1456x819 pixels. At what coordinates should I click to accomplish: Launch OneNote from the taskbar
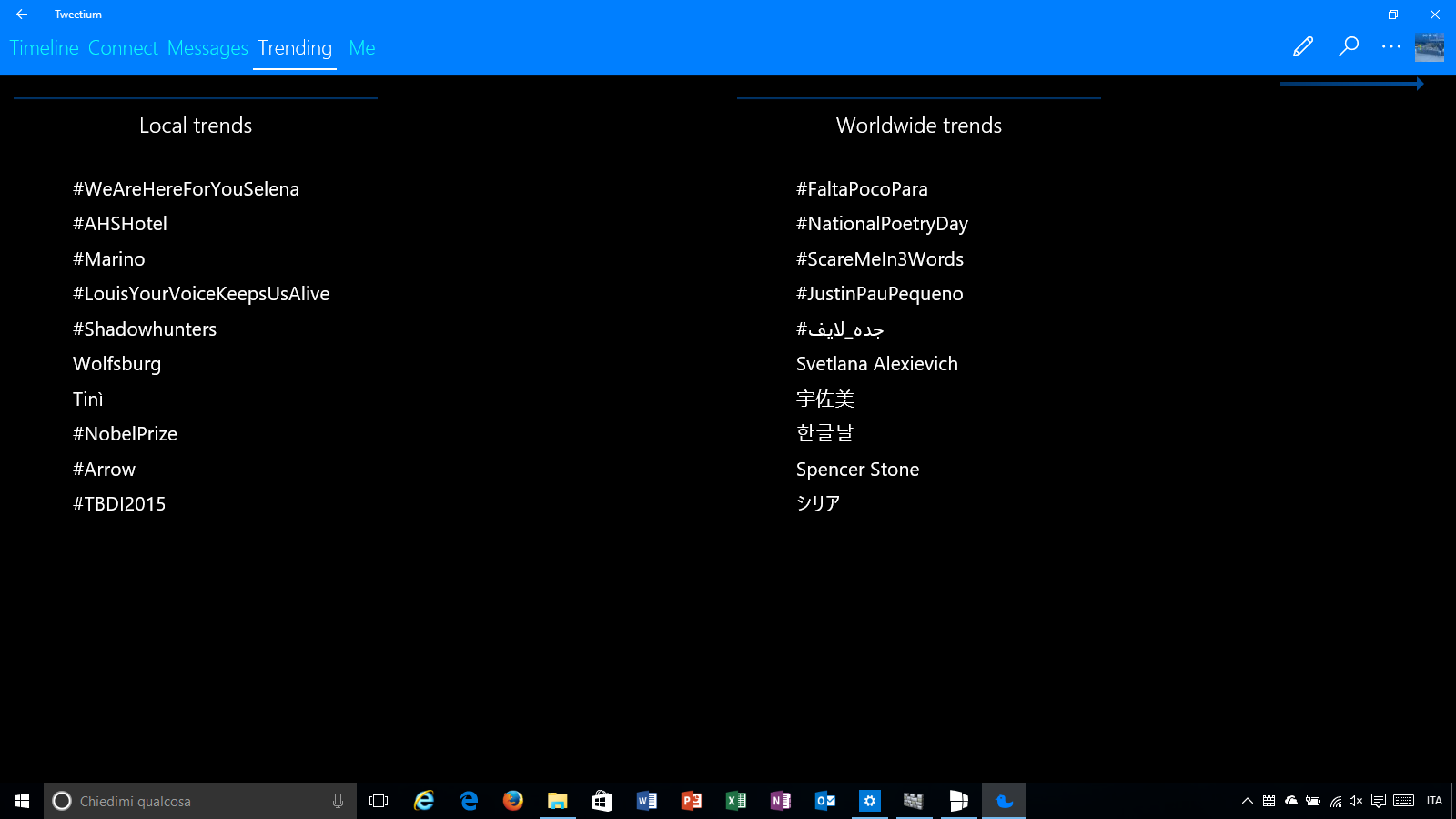[780, 801]
